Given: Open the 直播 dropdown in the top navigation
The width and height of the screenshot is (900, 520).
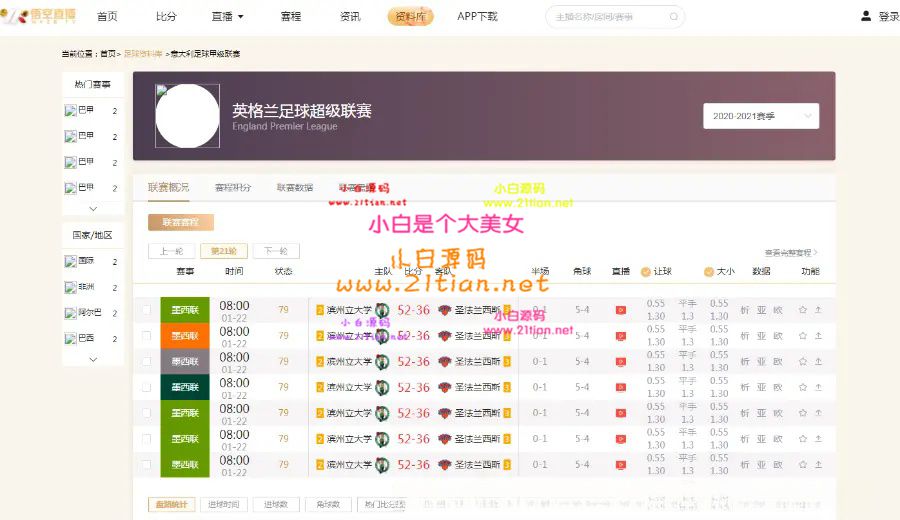Looking at the screenshot, I should pyautogui.click(x=227, y=17).
